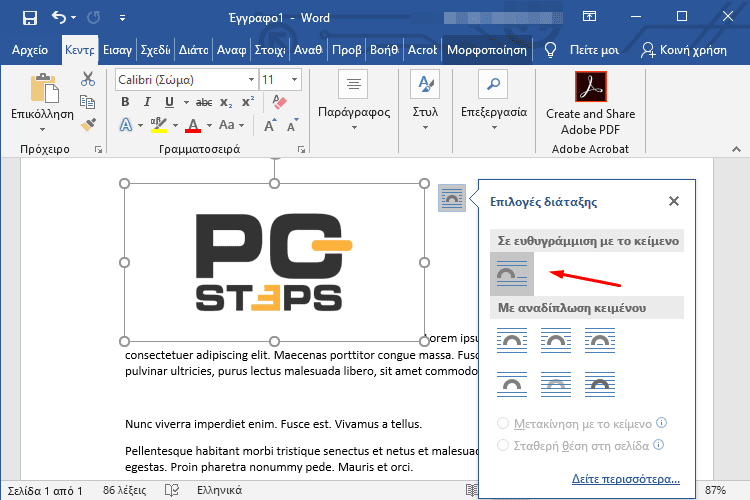The width and height of the screenshot is (750, 500).
Task: Apply the red font color
Action: pos(193,125)
